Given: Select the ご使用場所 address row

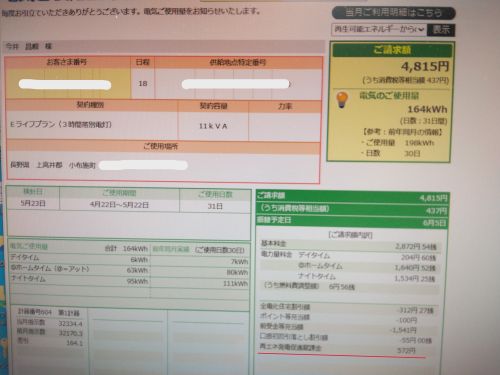Looking at the screenshot, I should [163, 165].
